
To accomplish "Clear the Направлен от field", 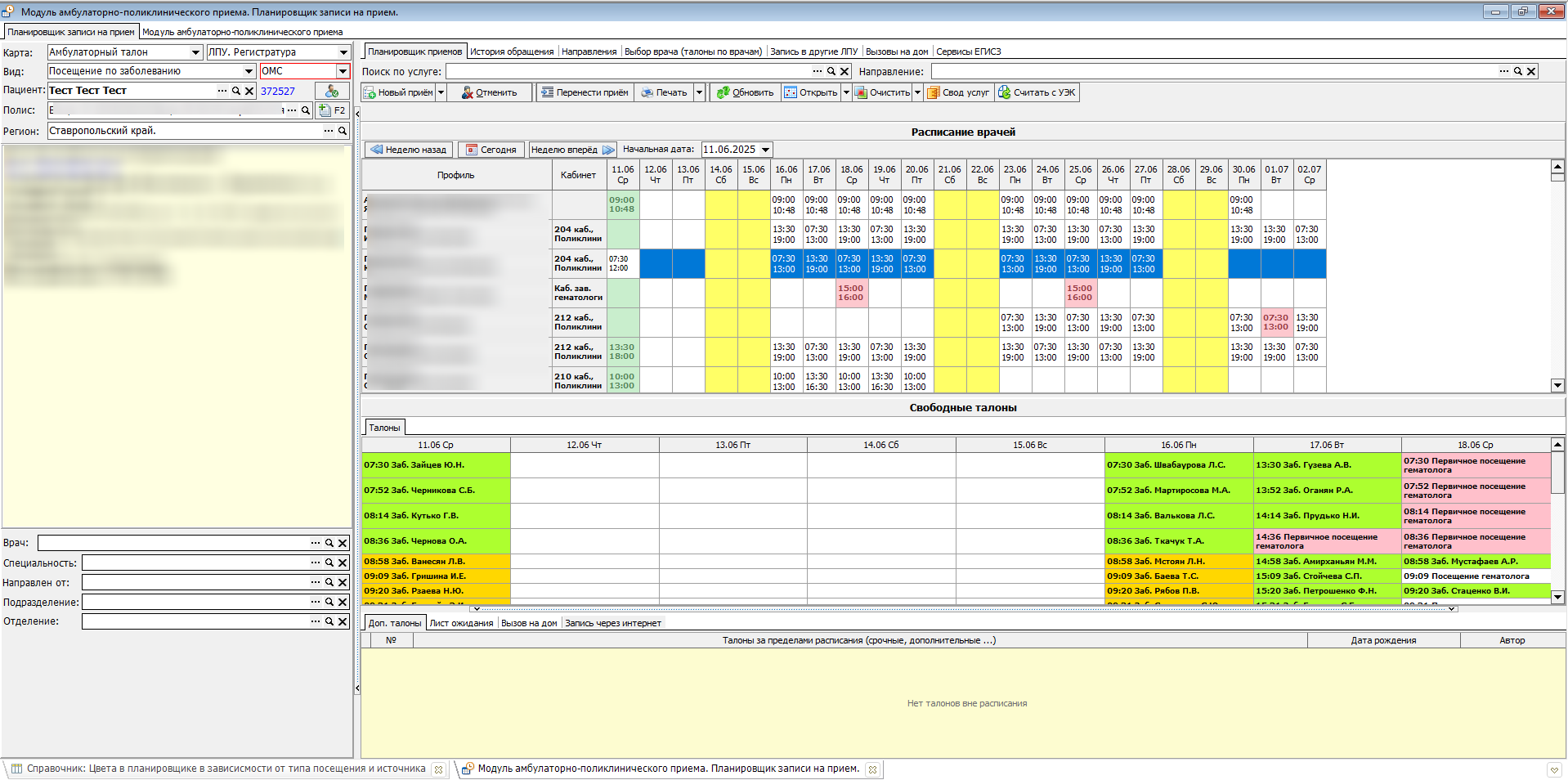I will click(343, 582).
